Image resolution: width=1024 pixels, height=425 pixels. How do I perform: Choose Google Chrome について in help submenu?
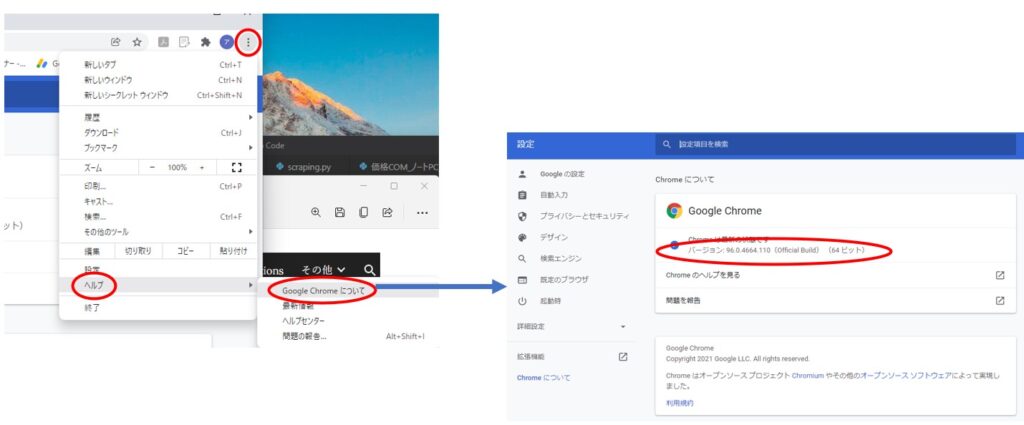tap(348, 291)
